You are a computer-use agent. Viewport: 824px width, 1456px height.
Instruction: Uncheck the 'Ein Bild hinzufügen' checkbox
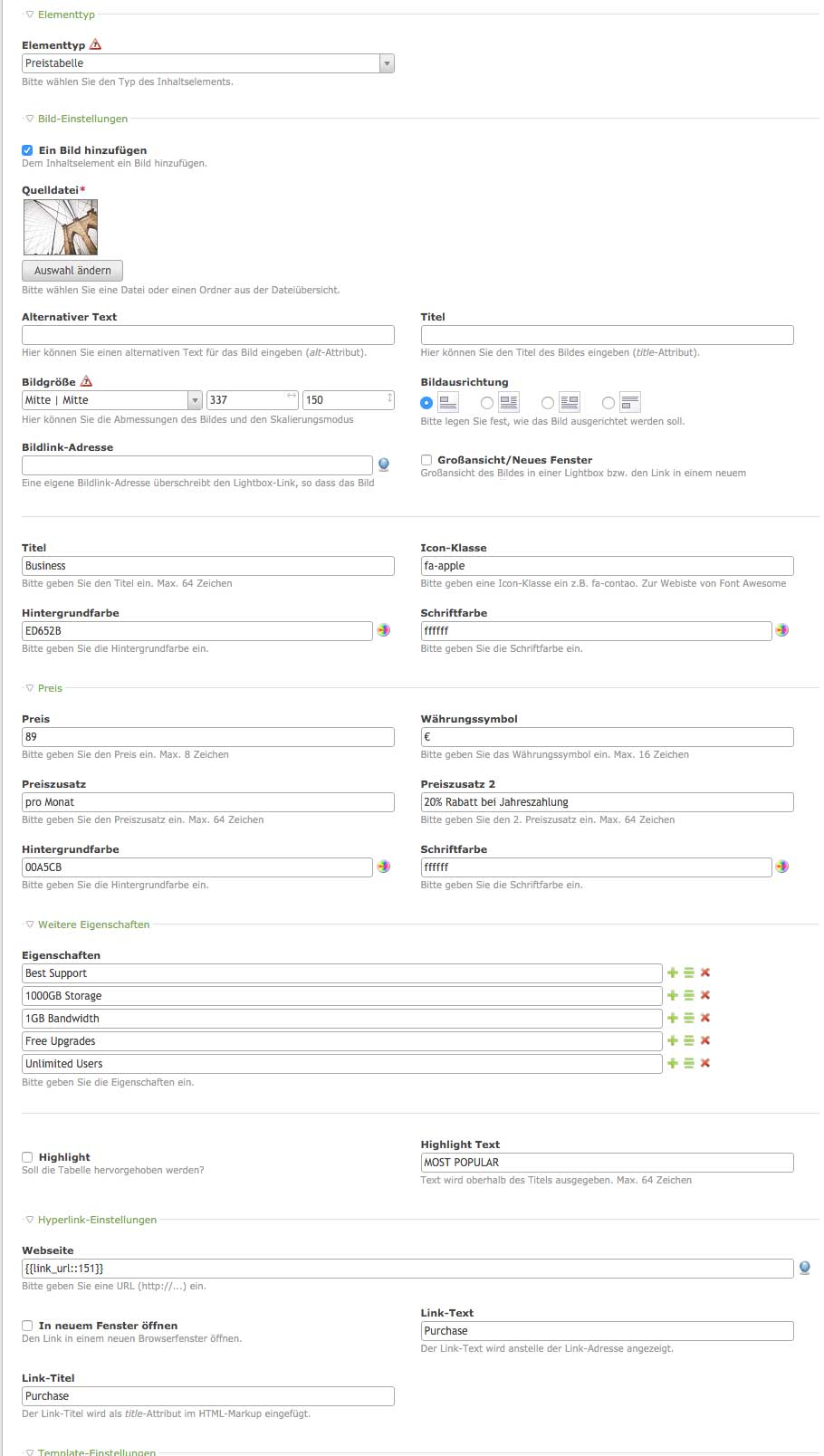[27, 150]
